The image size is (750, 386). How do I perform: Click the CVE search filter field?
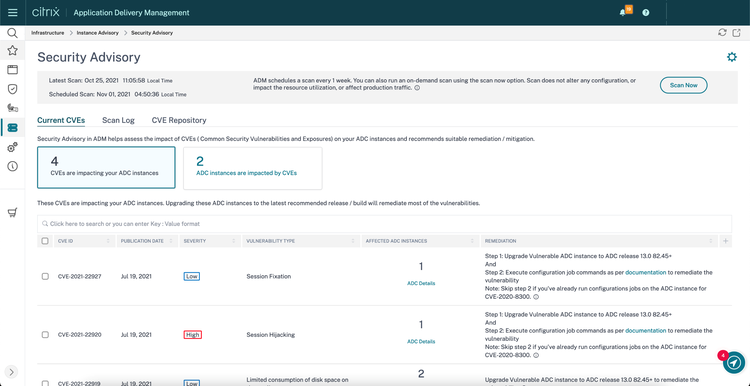click(x=384, y=224)
